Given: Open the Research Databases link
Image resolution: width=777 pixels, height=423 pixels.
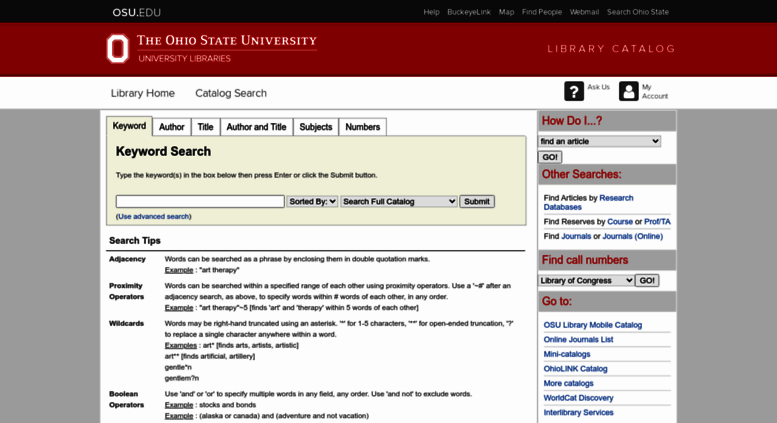Looking at the screenshot, I should pos(588,203).
